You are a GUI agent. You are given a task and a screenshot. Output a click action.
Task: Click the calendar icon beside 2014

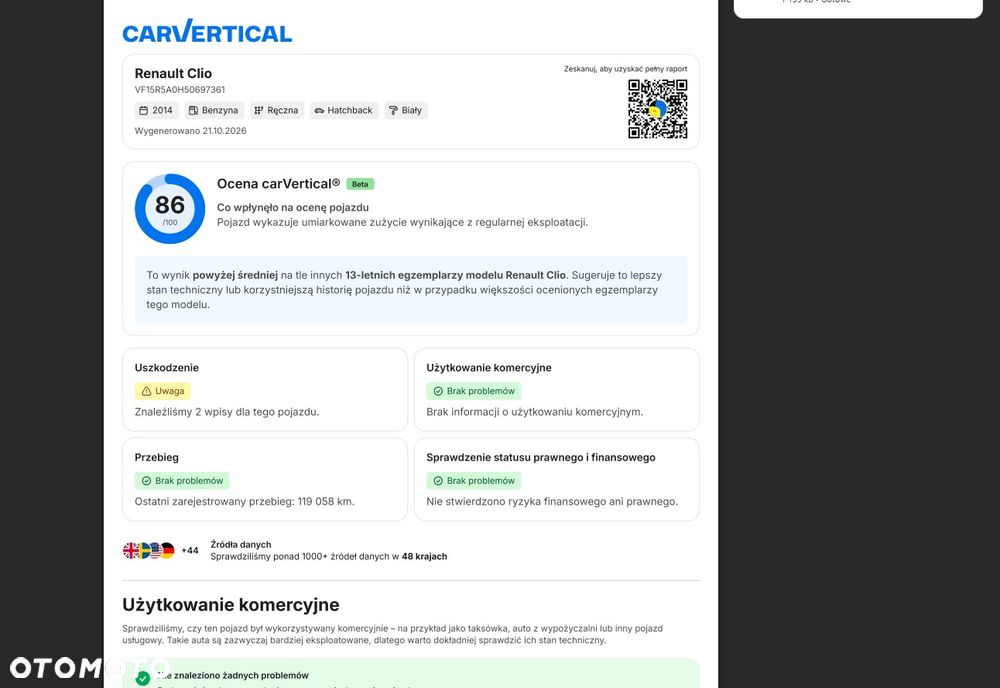coord(144,110)
